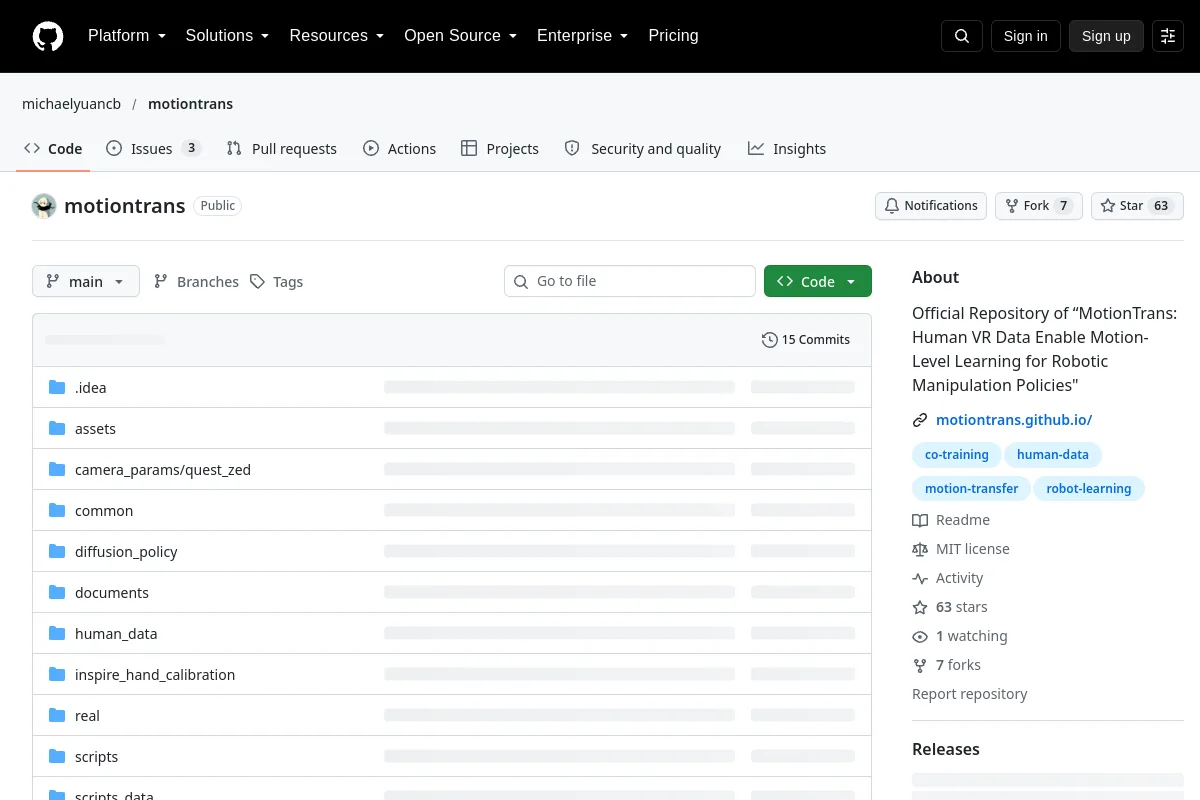Click the documents folder icon
The image size is (1200, 800).
pyautogui.click(x=57, y=593)
